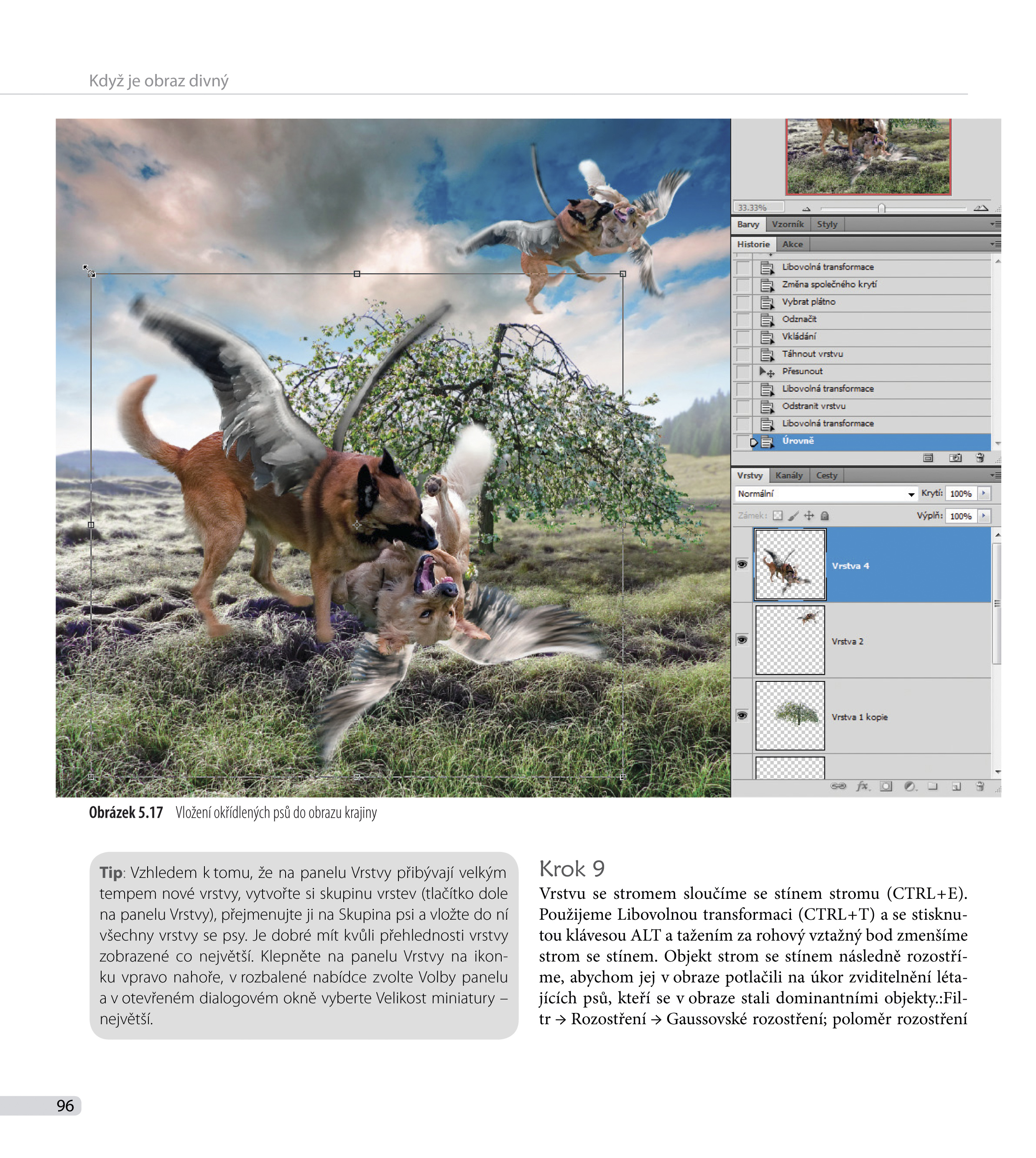Lock layer position with the move lock icon
Screen dimensions: 1036x1158
coord(809,515)
